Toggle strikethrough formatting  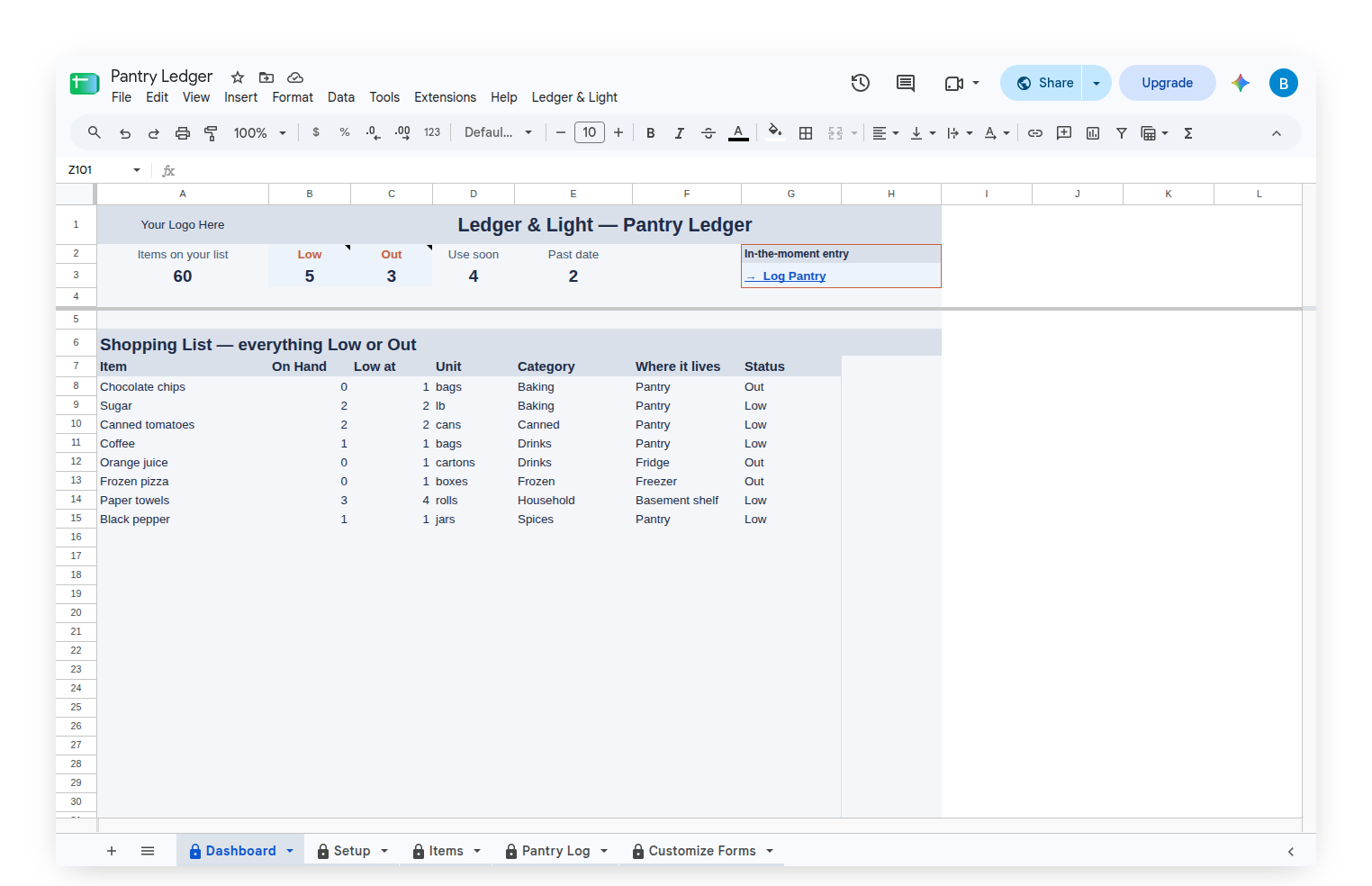[709, 133]
